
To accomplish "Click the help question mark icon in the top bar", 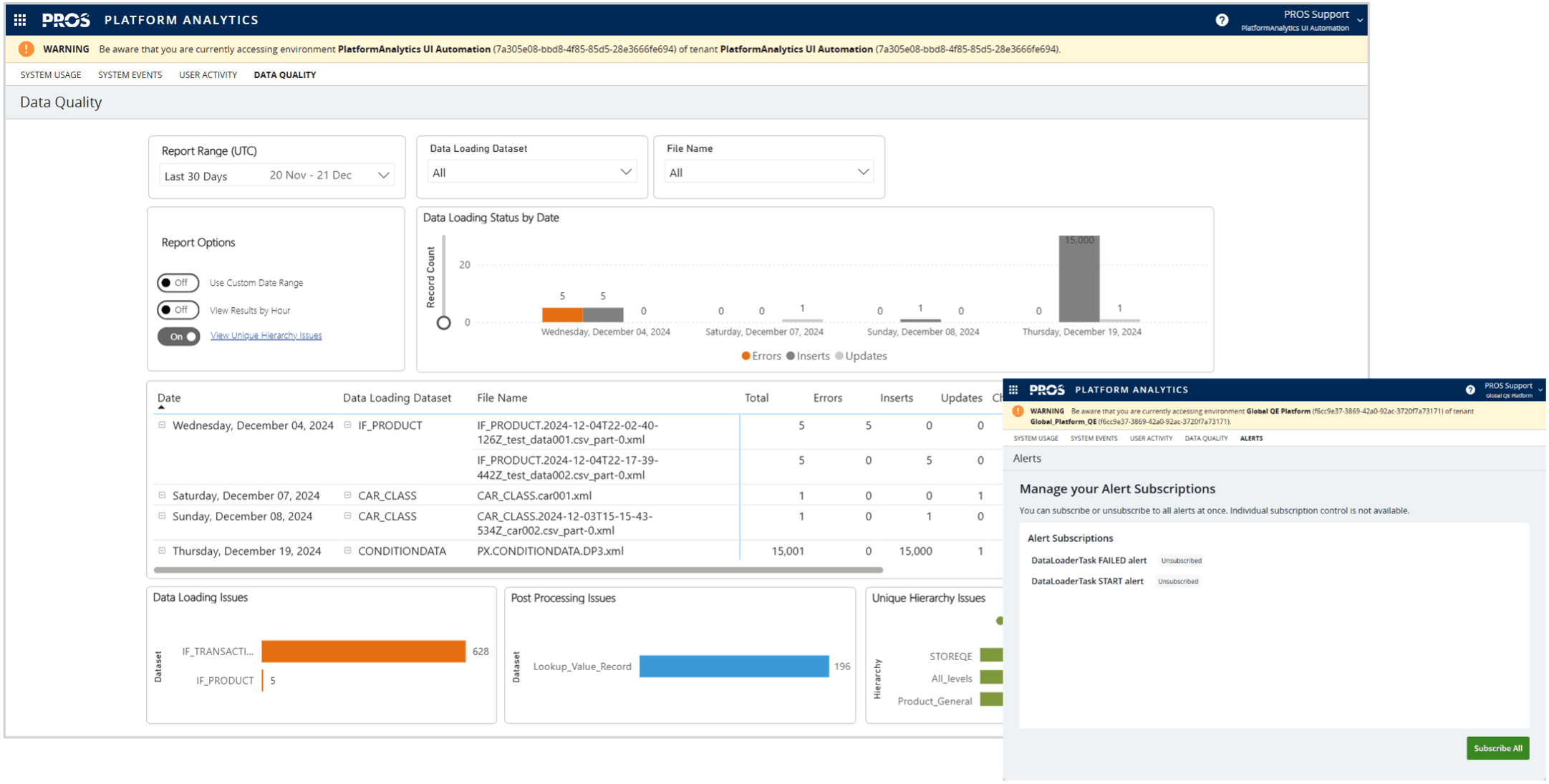I will (1221, 19).
